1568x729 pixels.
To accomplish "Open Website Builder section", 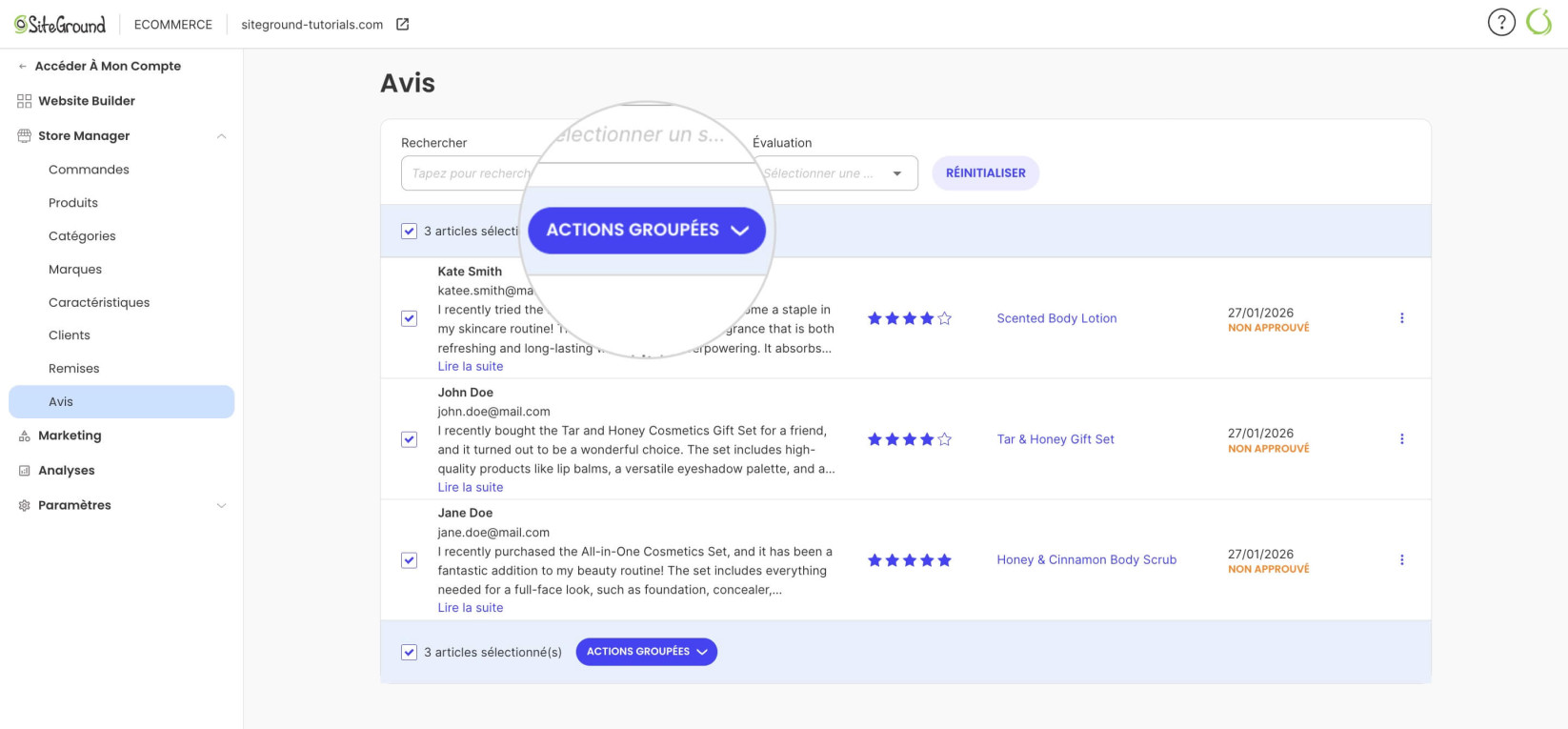I will (87, 101).
